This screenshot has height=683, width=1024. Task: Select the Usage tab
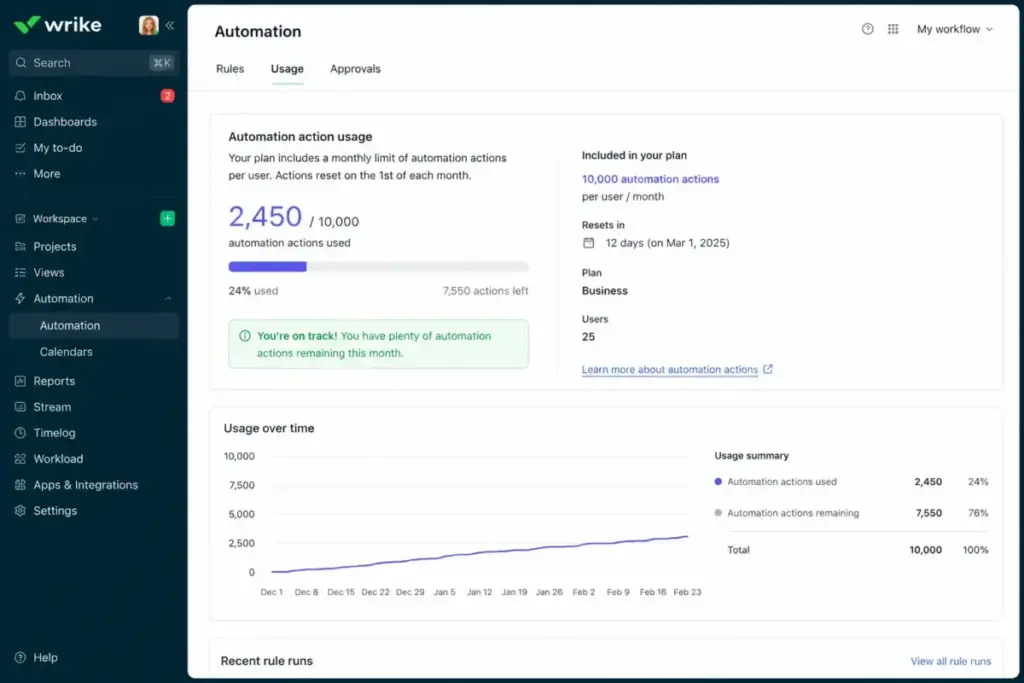(287, 69)
